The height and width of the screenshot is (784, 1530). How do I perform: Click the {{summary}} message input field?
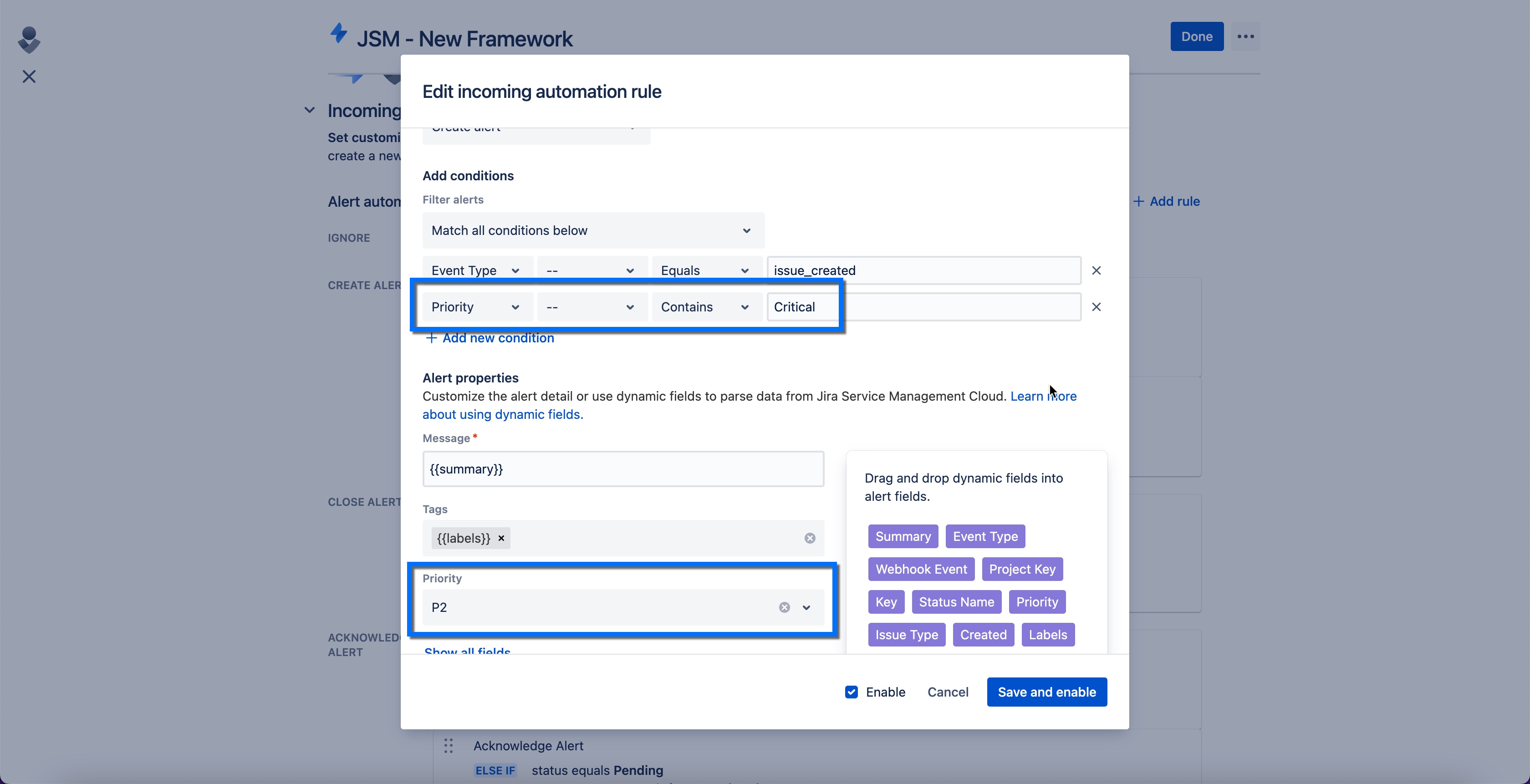pyautogui.click(x=622, y=469)
